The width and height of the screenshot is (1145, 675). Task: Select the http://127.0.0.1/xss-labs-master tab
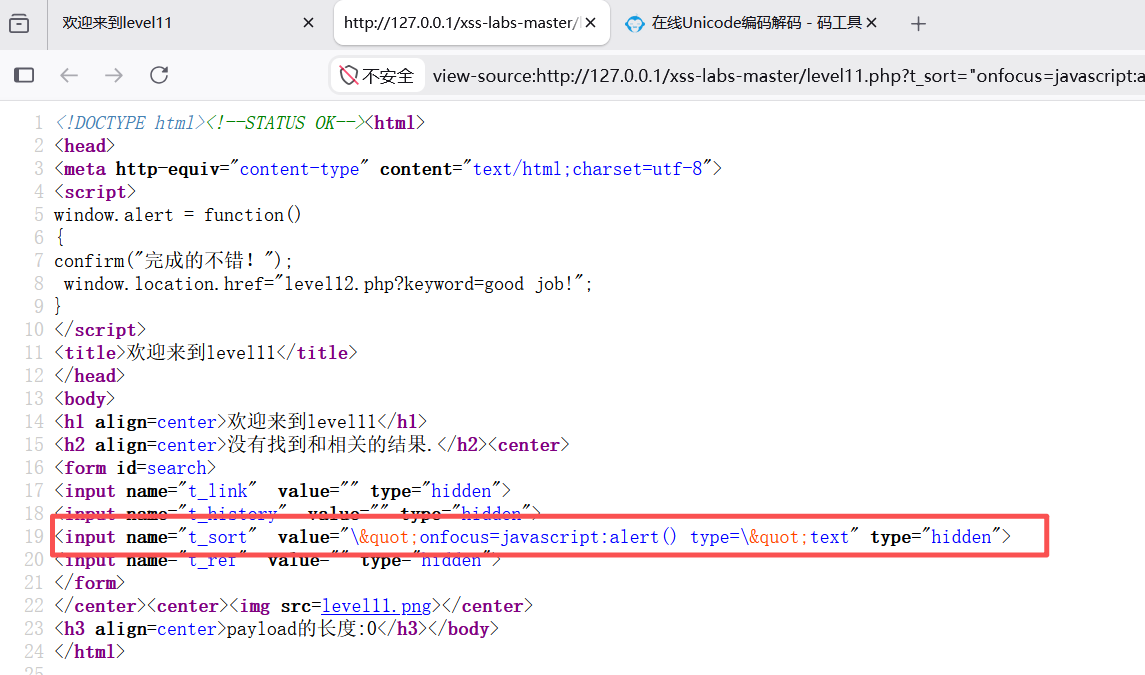(x=471, y=23)
